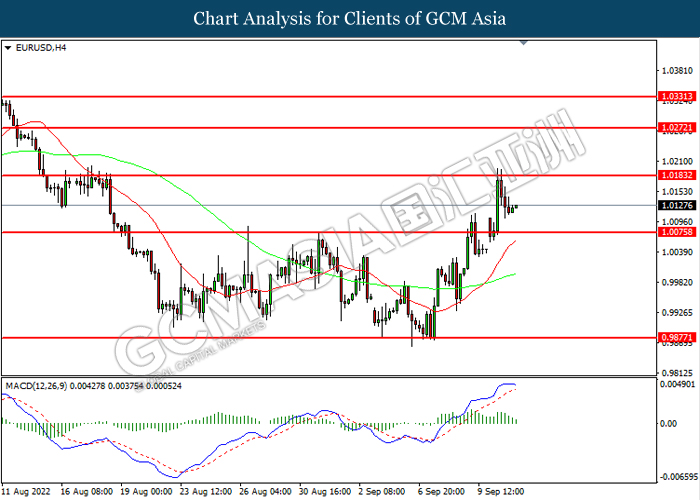Click the EURUSD,H4 symbol dropdown arrow
This screenshot has height=500, width=700.
pos(8,48)
